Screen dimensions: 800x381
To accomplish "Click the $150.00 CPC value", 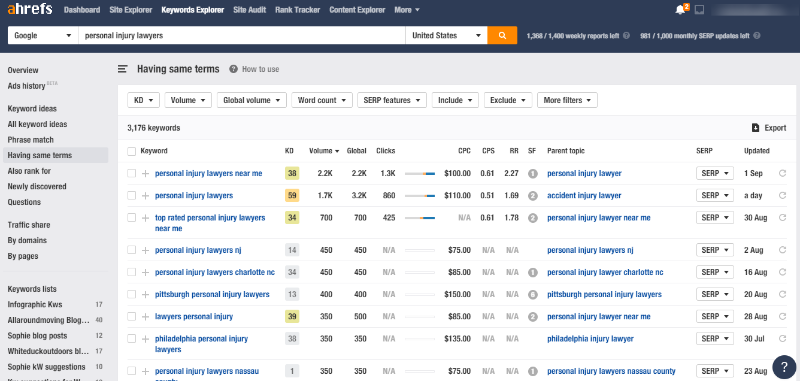I will (458, 294).
